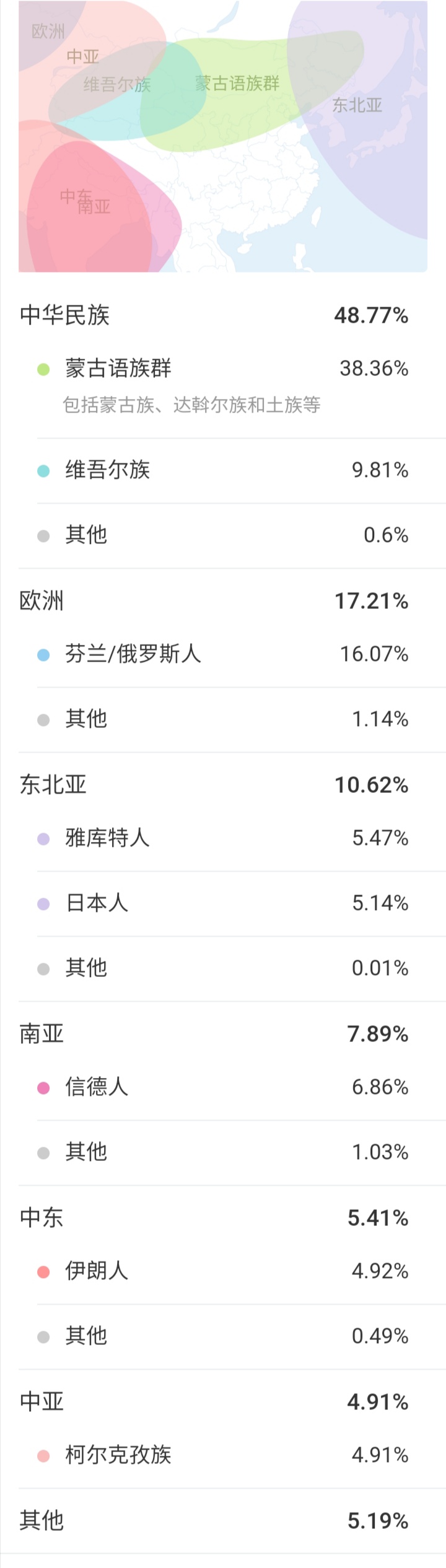Click the red dot beside 伊朗人
The image size is (446, 1568).
[43, 1272]
